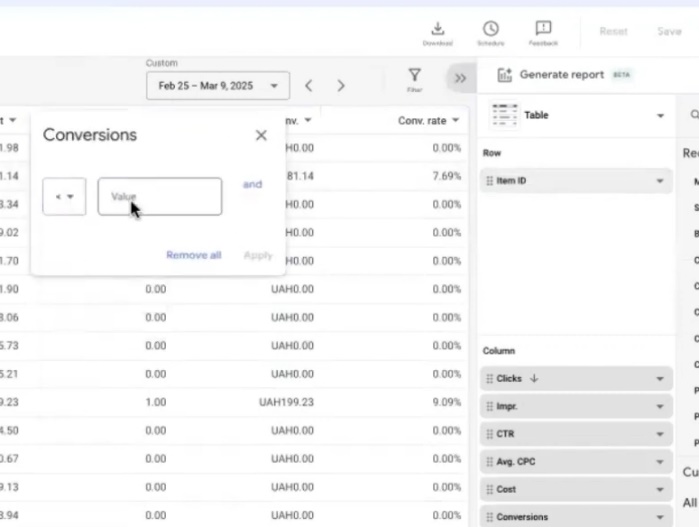Go to previous date range arrow
The width and height of the screenshot is (699, 527).
(x=309, y=86)
